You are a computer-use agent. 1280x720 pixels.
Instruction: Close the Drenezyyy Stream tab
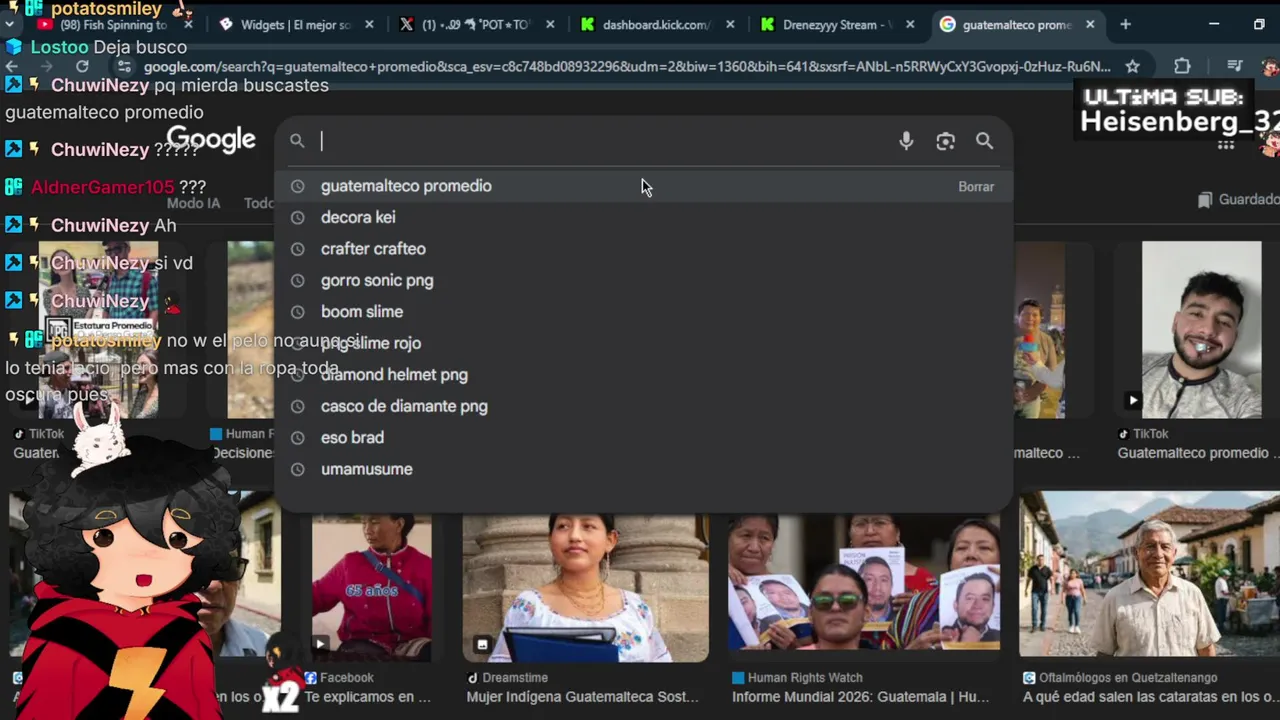point(910,24)
